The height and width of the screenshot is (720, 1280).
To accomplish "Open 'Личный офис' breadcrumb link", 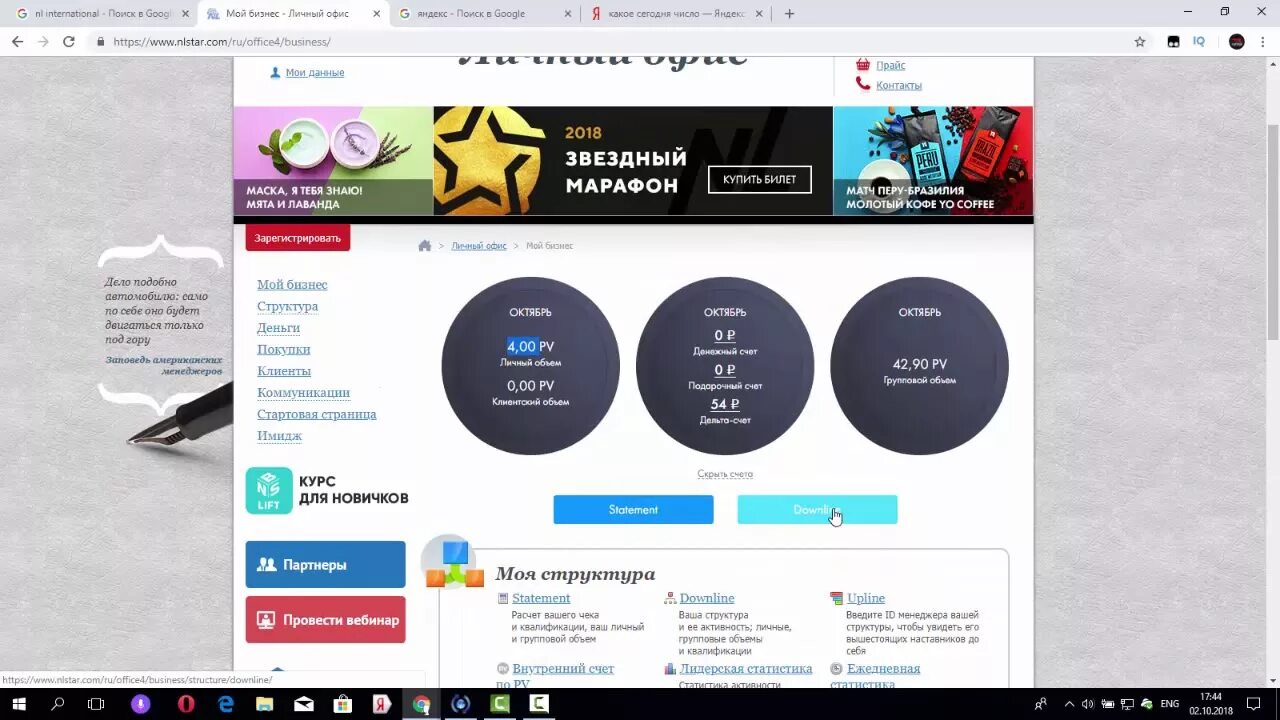I will pyautogui.click(x=479, y=246).
